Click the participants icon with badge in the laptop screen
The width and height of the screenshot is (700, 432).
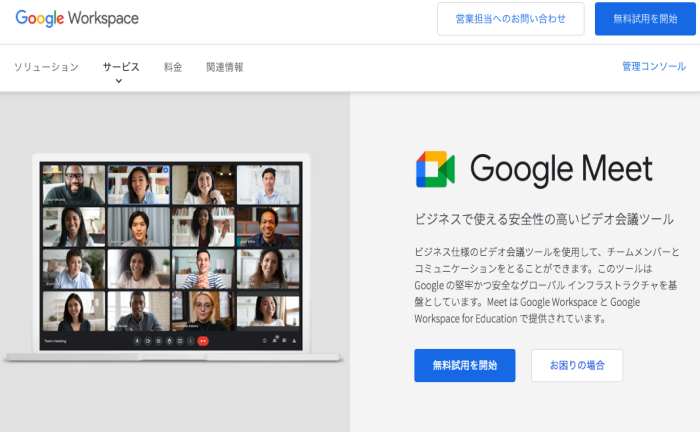tap(275, 340)
